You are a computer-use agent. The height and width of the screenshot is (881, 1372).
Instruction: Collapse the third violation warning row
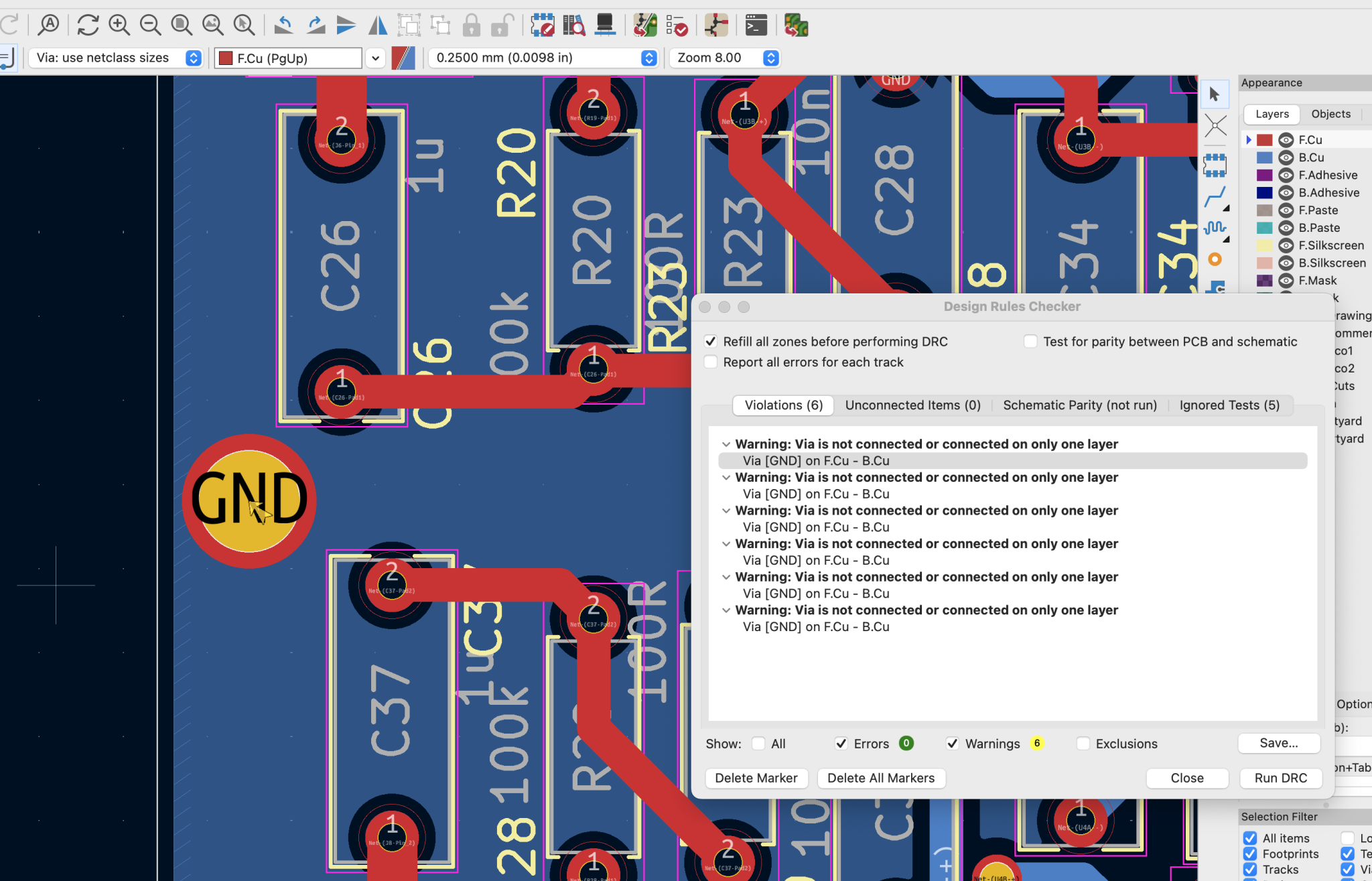pyautogui.click(x=726, y=511)
